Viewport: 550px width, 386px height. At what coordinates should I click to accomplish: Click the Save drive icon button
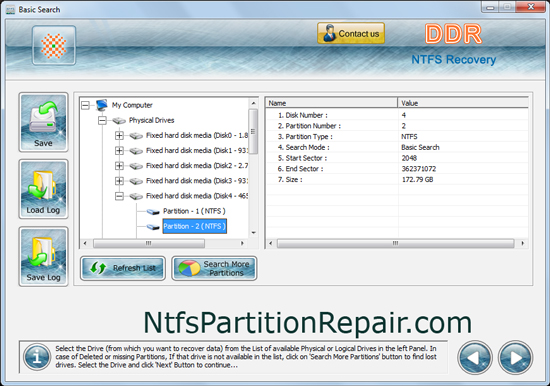(x=43, y=122)
